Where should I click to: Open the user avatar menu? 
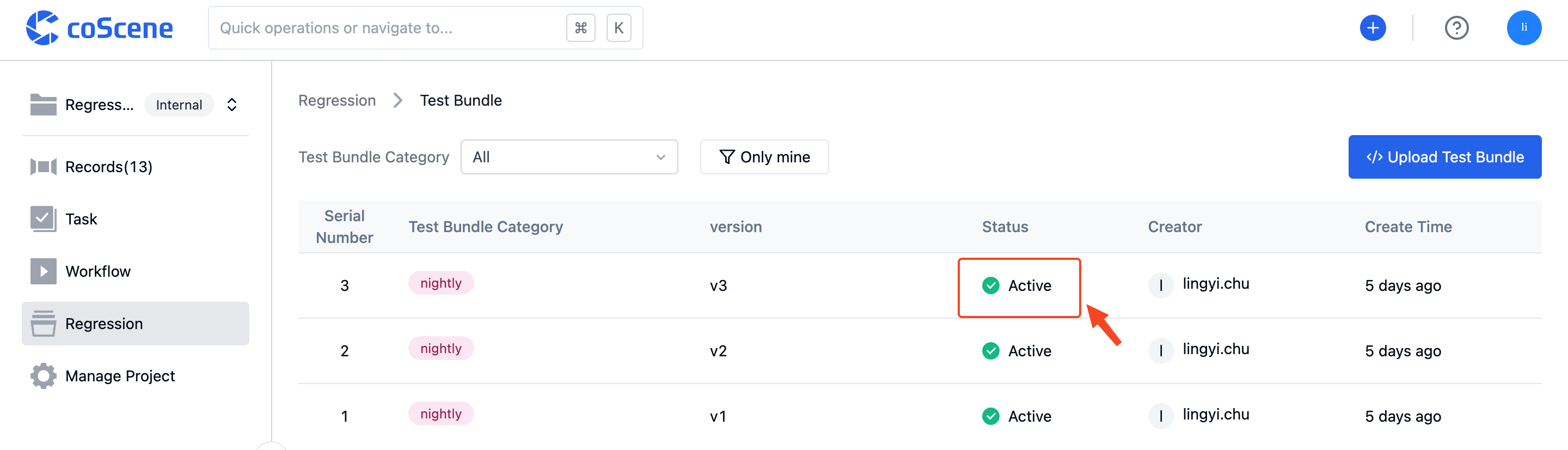(1523, 28)
